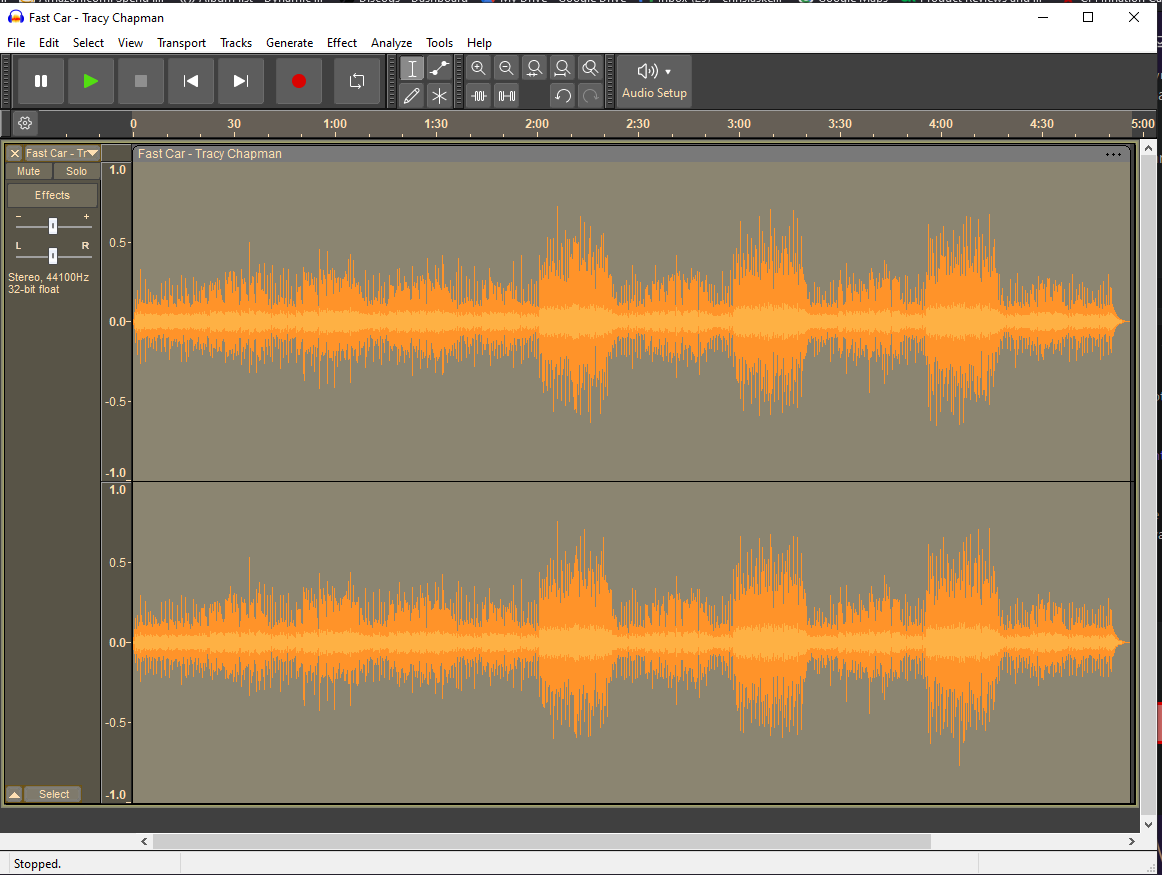Skip to end of track
Screen dimensions: 1162x875
coord(241,81)
